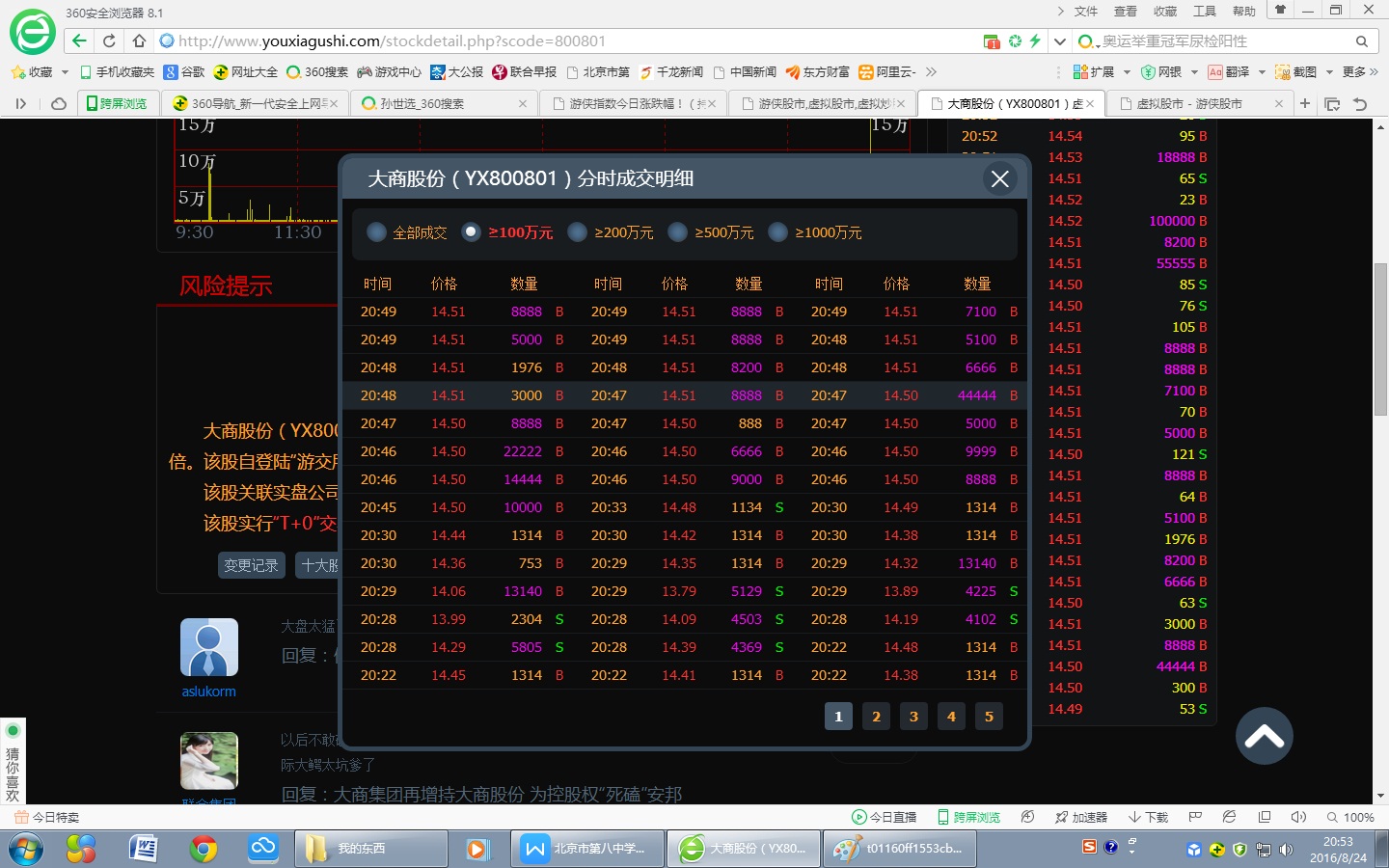
Task: Select the 全部成交 radio option
Action: pyautogui.click(x=377, y=232)
